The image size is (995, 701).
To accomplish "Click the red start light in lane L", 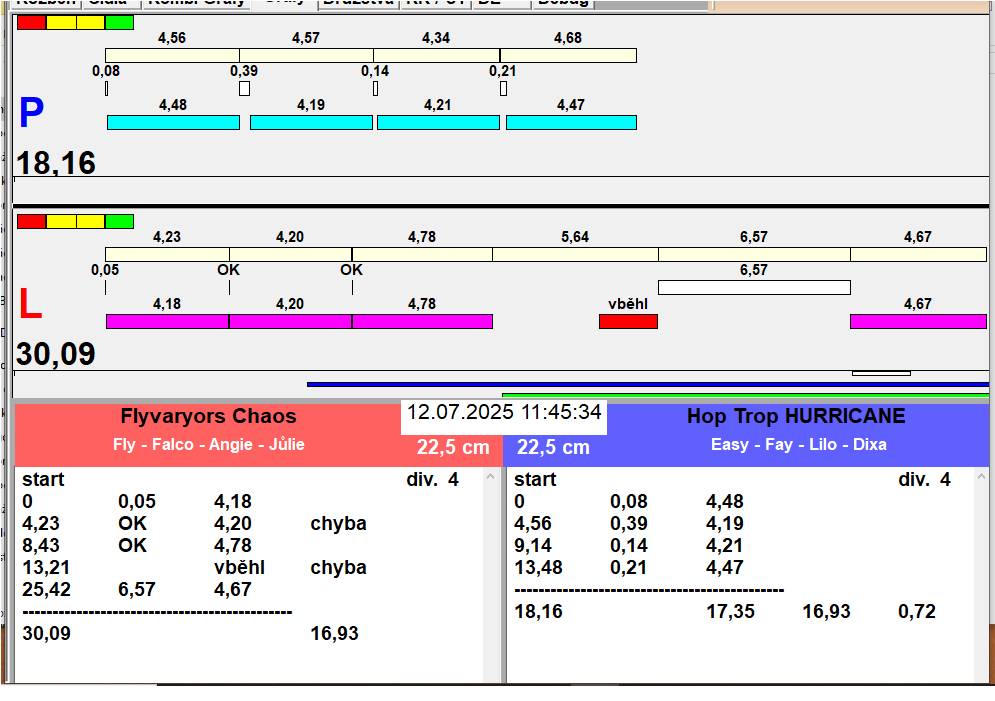I will [31, 221].
